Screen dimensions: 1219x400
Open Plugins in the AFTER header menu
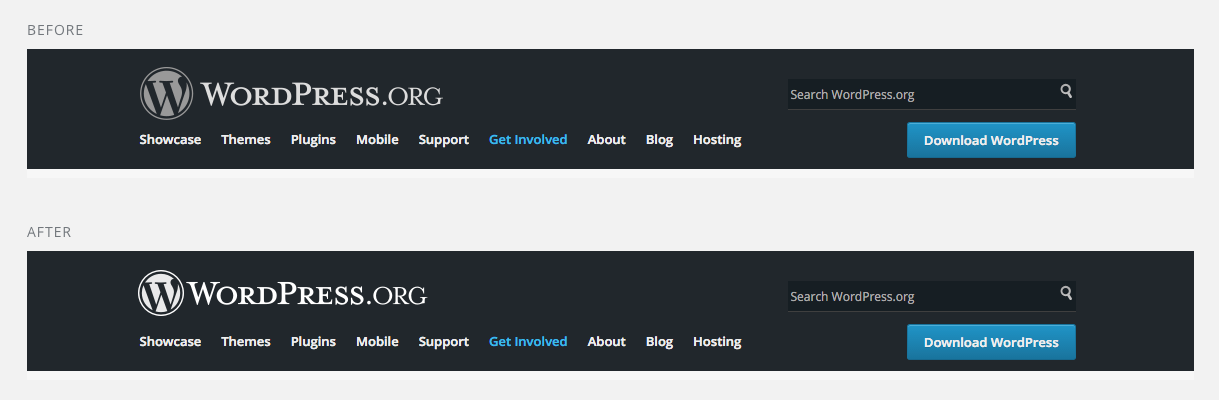coord(313,342)
